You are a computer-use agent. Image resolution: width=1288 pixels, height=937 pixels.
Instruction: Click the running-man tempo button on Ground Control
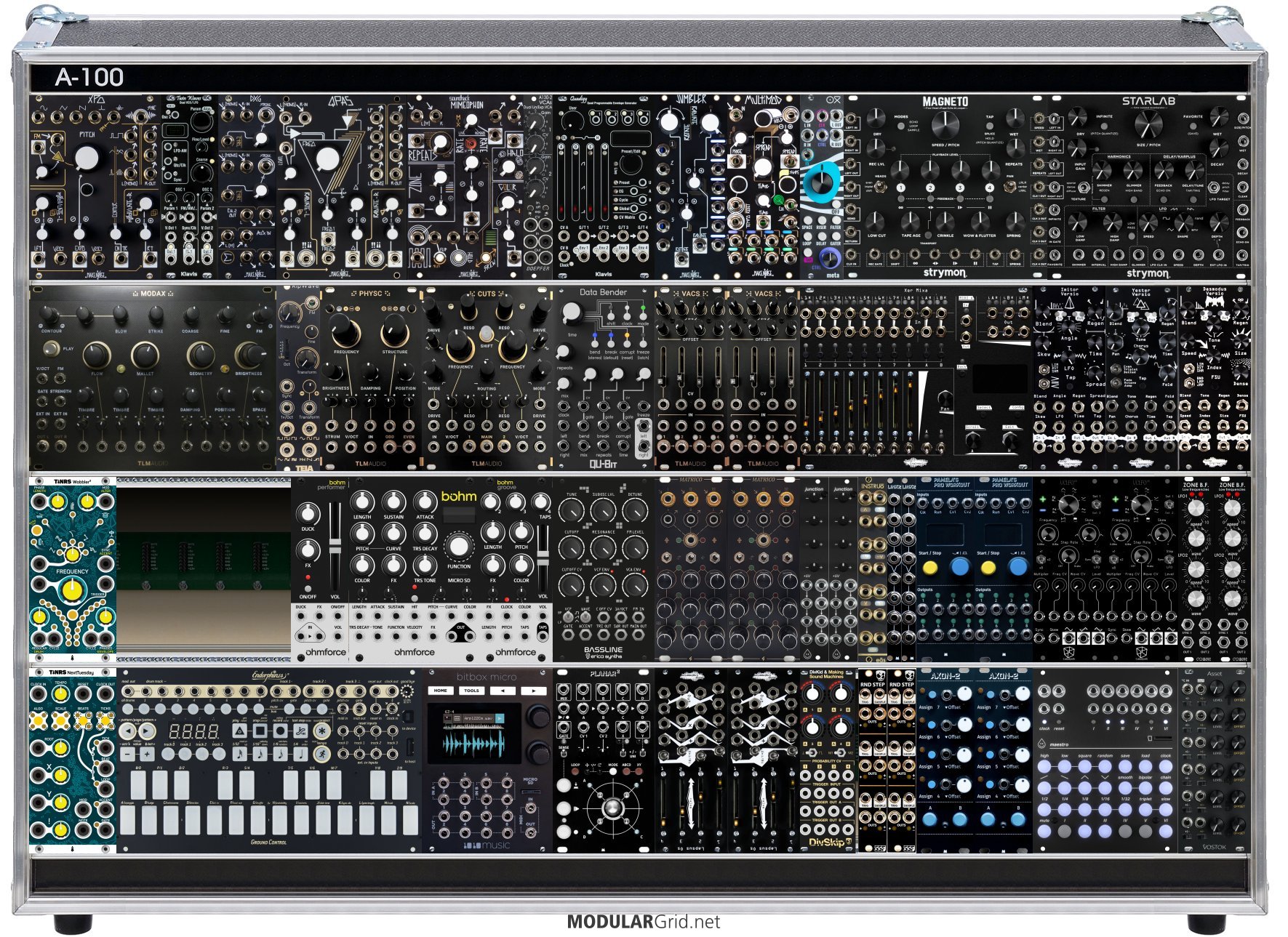click(321, 754)
